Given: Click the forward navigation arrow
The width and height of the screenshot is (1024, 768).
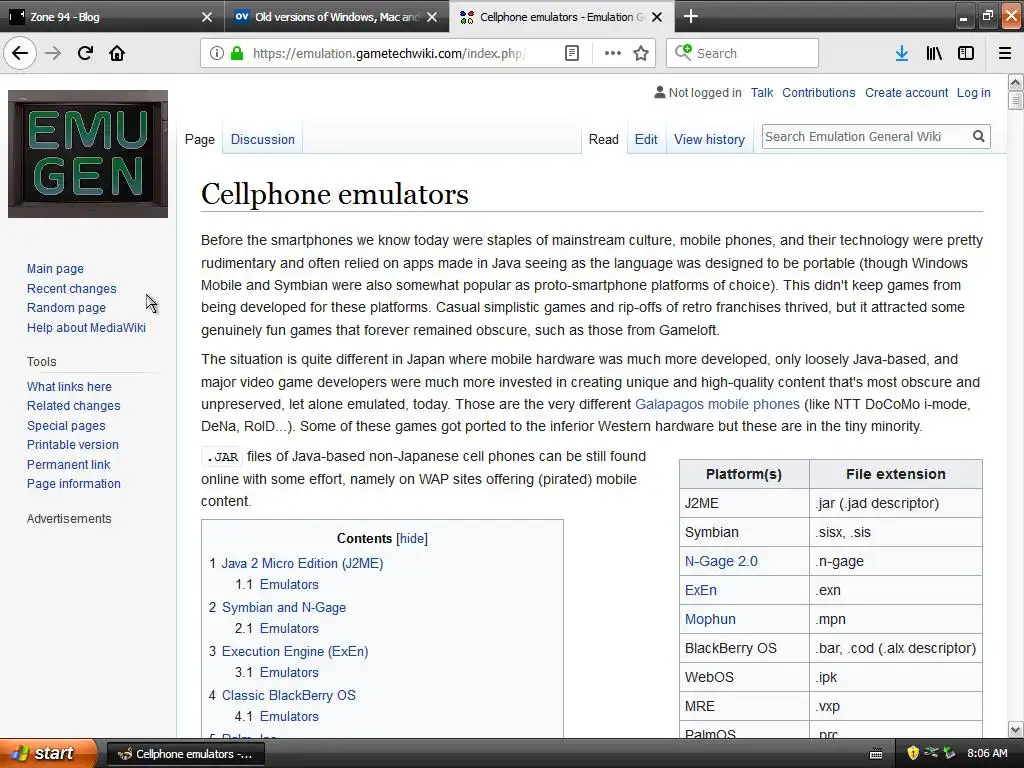Looking at the screenshot, I should point(53,53).
